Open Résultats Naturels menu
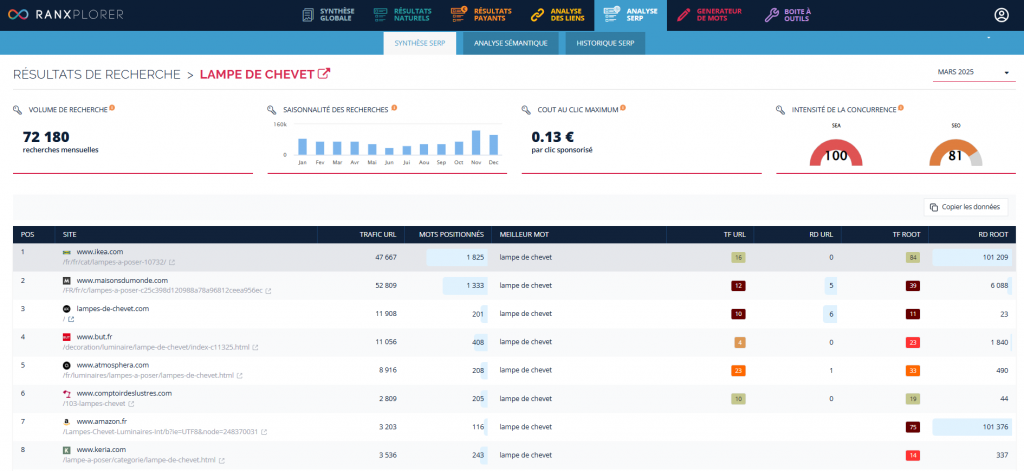Image resolution: width=1024 pixels, height=471 pixels. pyautogui.click(x=402, y=15)
